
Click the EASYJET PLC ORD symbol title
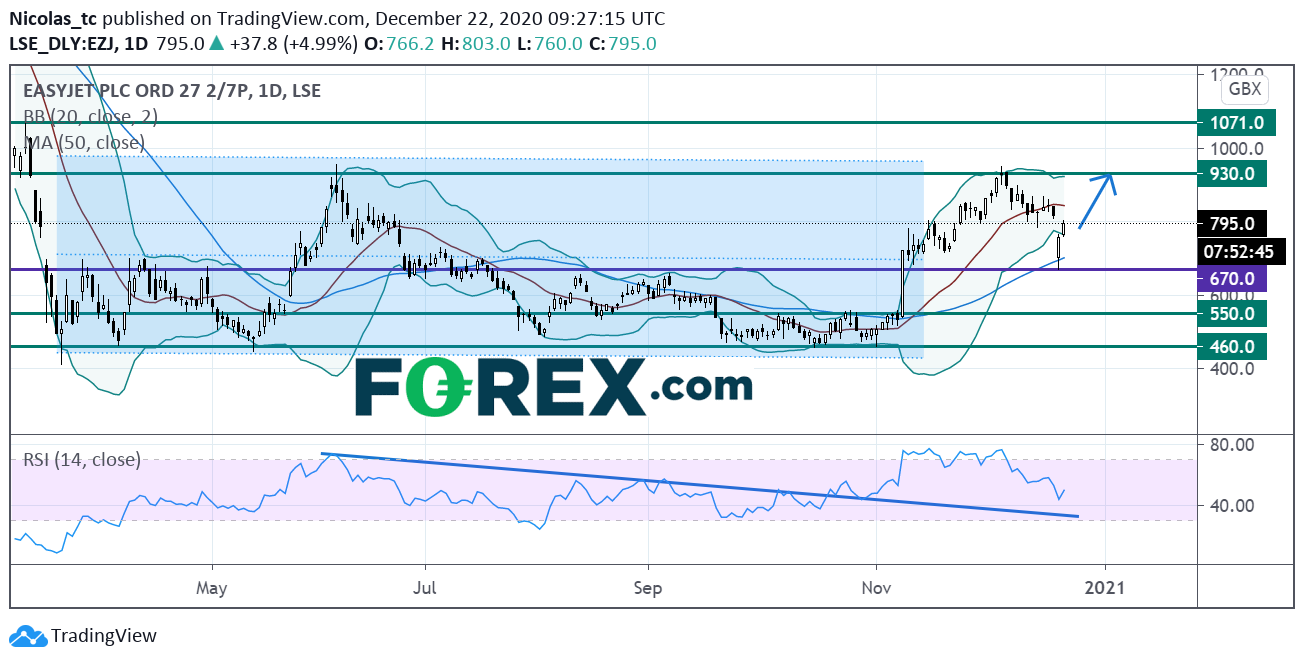click(172, 90)
